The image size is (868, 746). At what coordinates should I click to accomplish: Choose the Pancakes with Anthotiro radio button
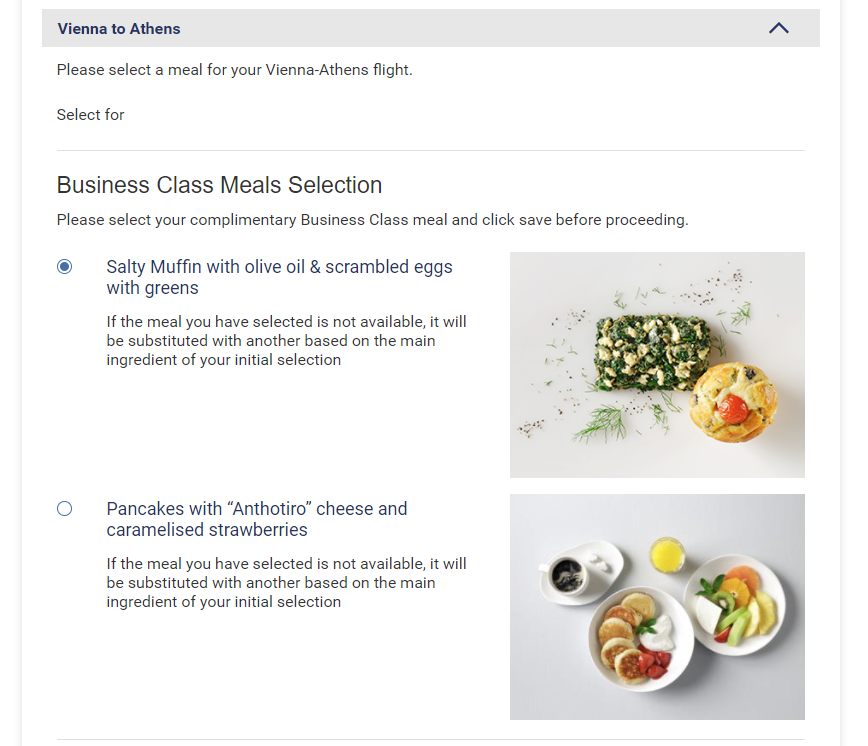tap(65, 509)
